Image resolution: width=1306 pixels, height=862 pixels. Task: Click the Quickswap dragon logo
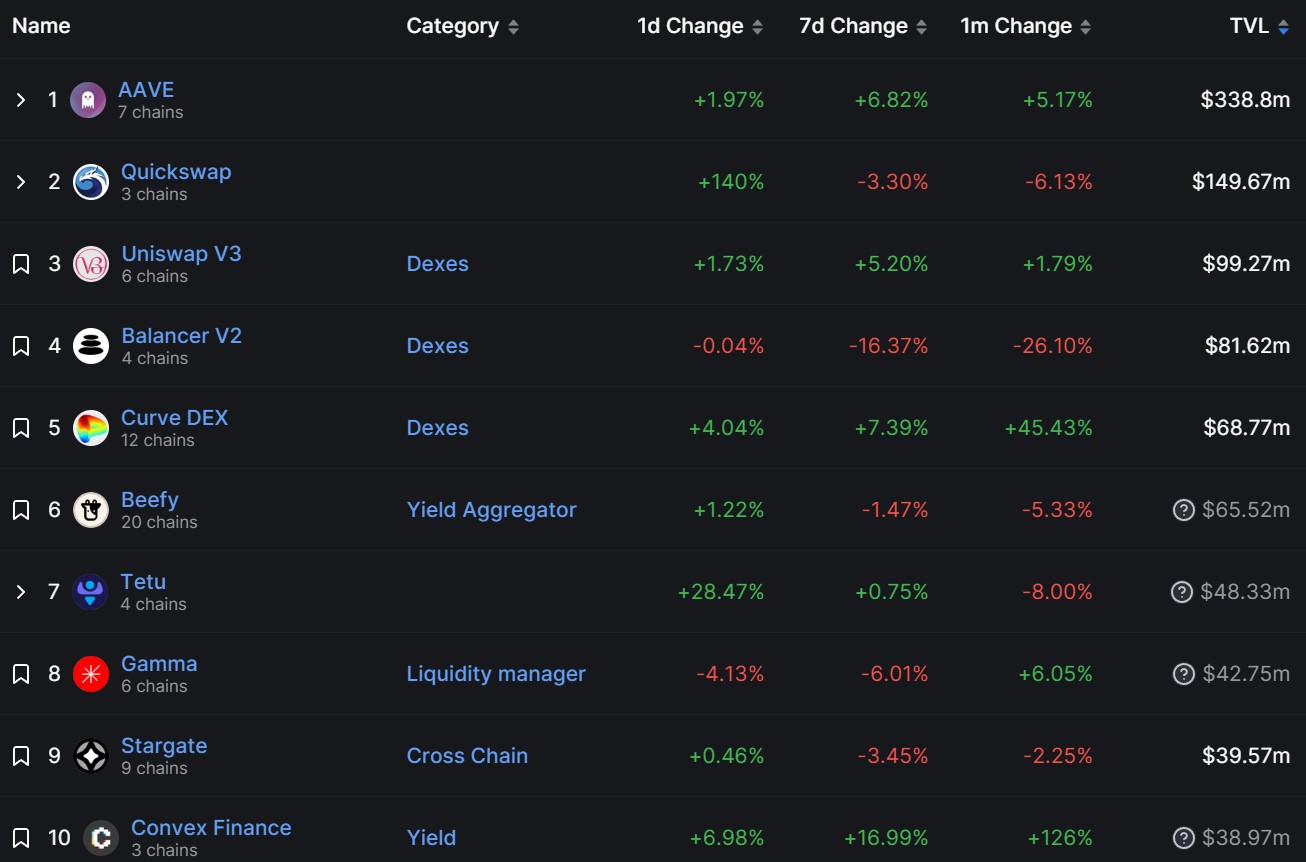(90, 181)
